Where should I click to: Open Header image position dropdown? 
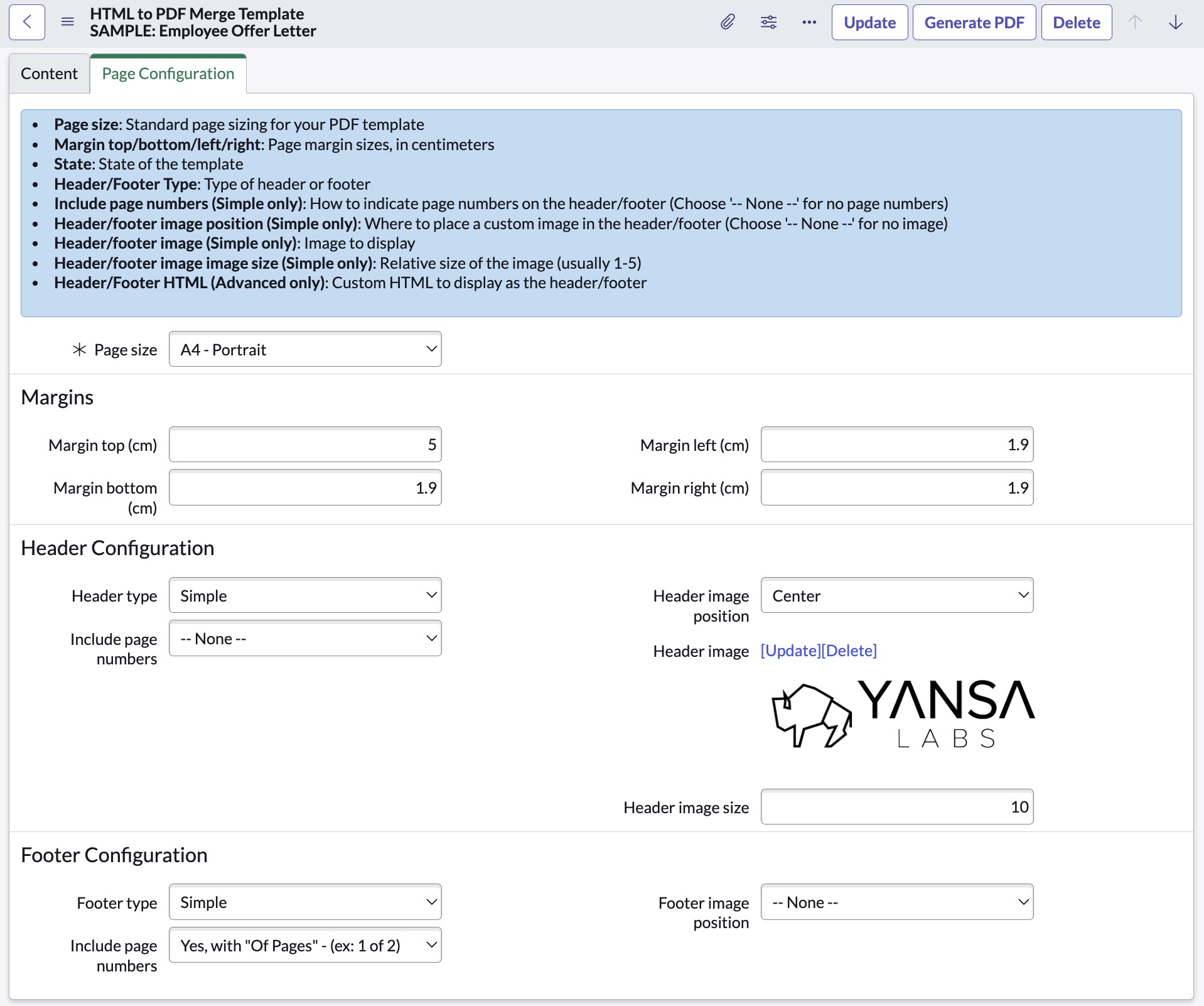pyautogui.click(x=897, y=595)
